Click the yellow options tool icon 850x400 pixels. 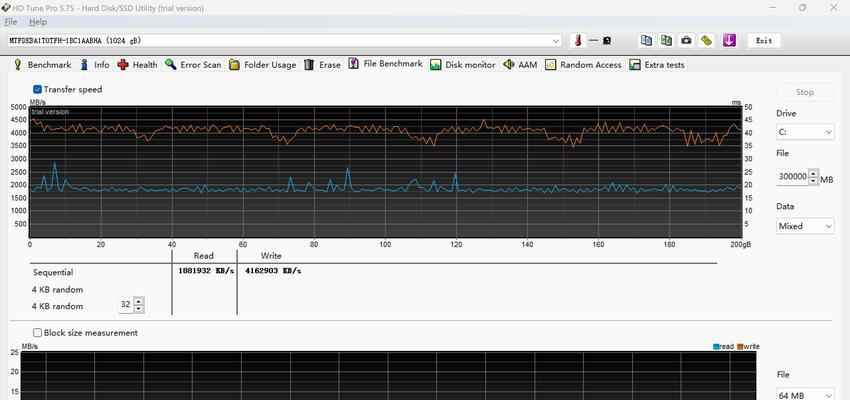(x=706, y=40)
